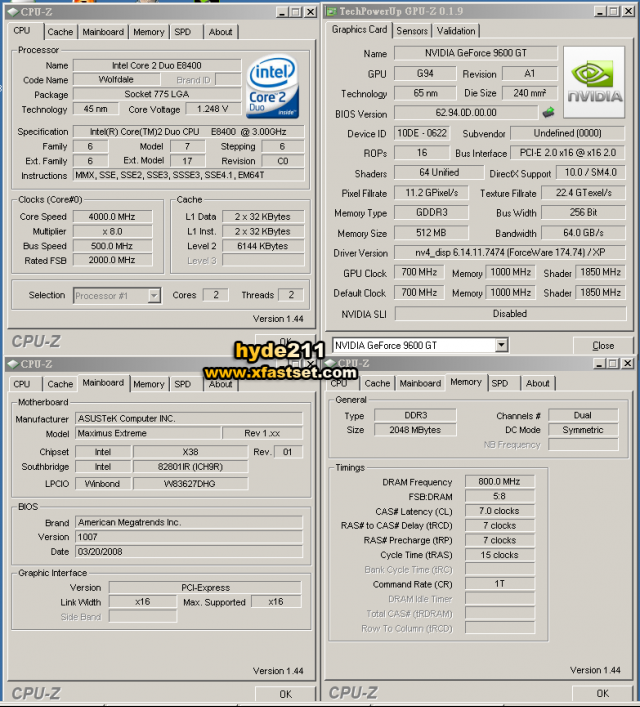Image resolution: width=640 pixels, height=707 pixels.
Task: Click the Device ID 10DE - 0622 value
Action: click(x=422, y=133)
